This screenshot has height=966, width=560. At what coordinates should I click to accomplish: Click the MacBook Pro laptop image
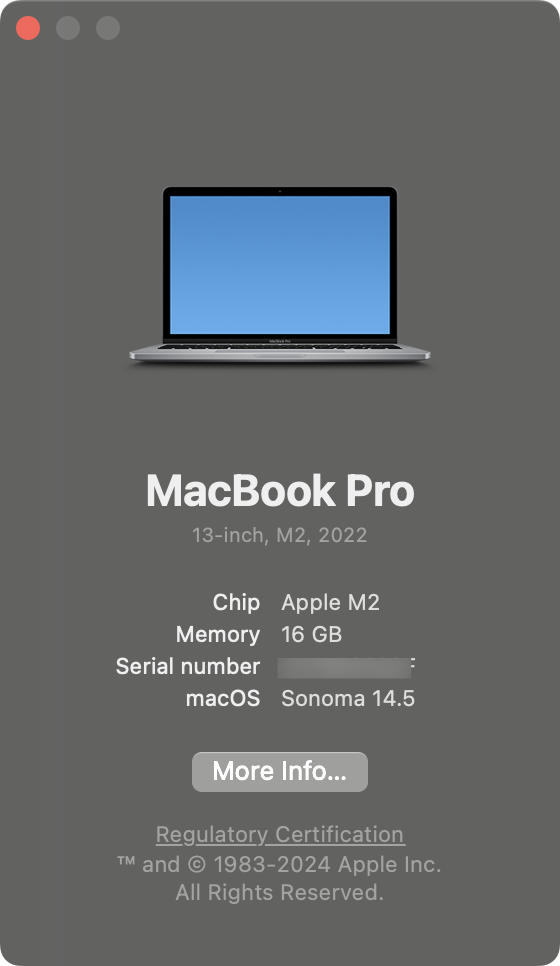[x=280, y=275]
